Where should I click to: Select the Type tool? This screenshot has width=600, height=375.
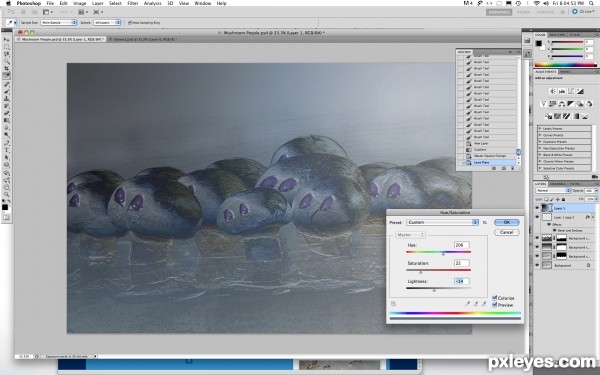(7, 150)
